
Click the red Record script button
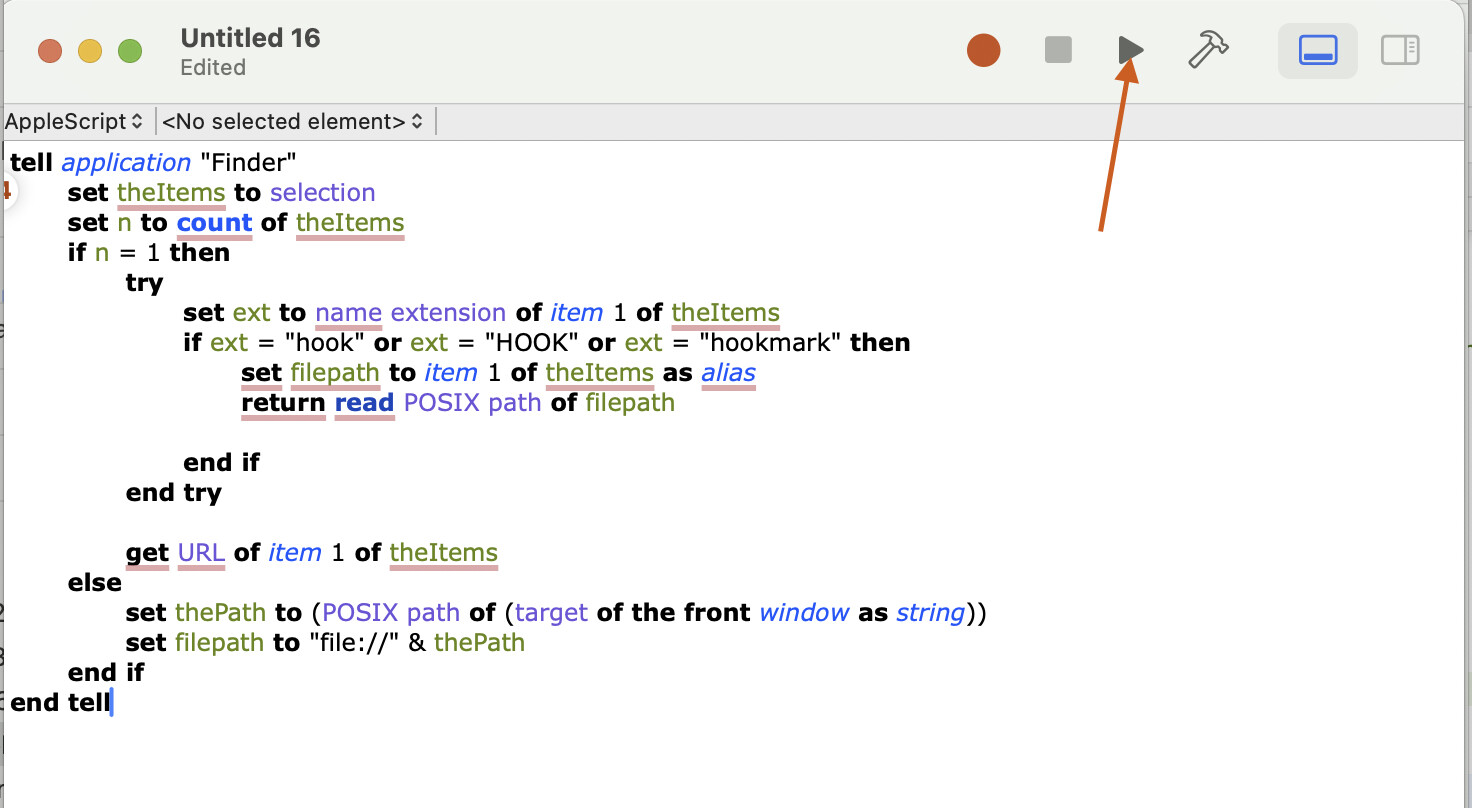[983, 50]
